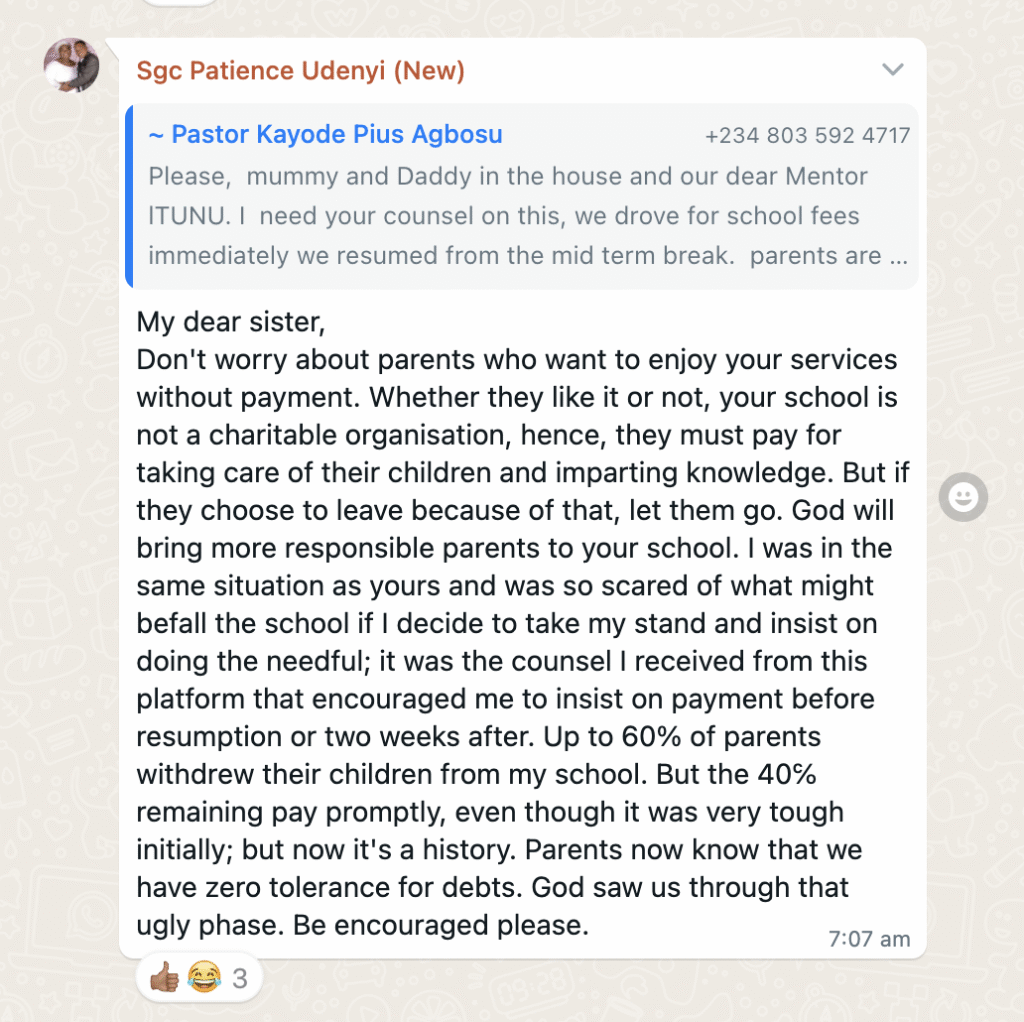The image size is (1024, 1022).
Task: Click "My dear sister," greeting line
Action: coord(231,323)
